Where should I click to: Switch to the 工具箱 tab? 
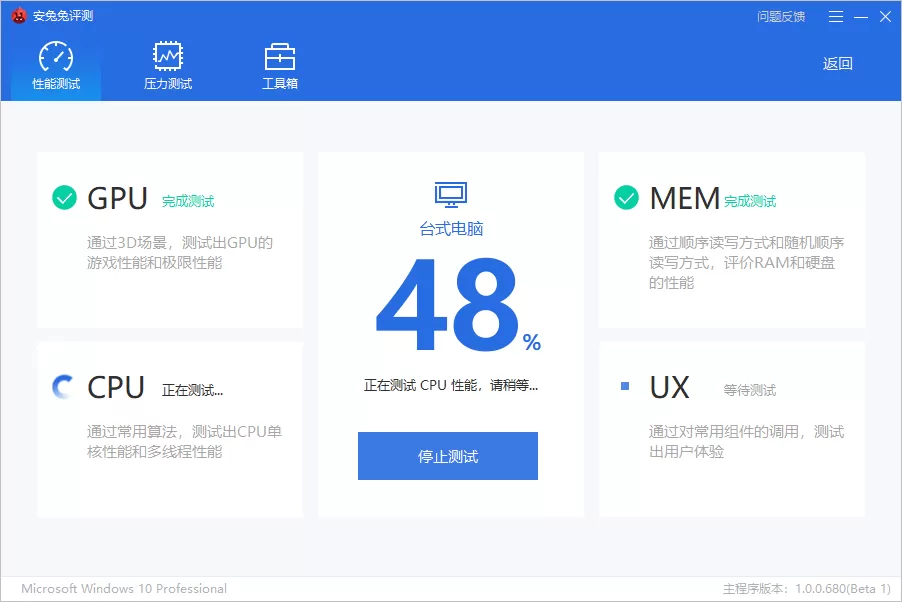tap(279, 65)
